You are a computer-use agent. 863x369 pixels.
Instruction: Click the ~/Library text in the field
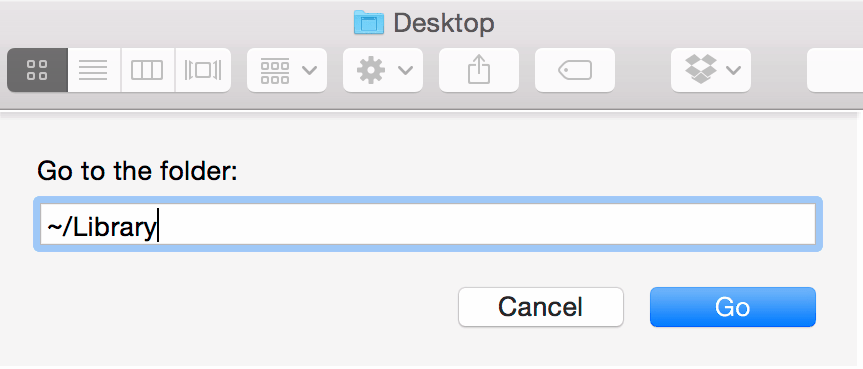pyautogui.click(x=102, y=227)
